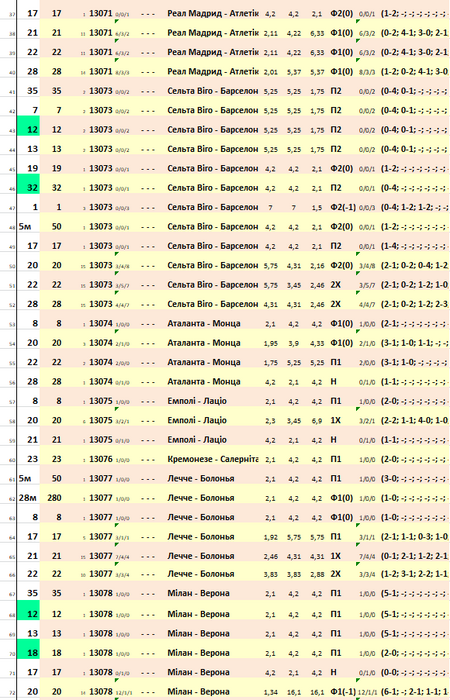
Task: Click the row header number 60
Action: 12,460
